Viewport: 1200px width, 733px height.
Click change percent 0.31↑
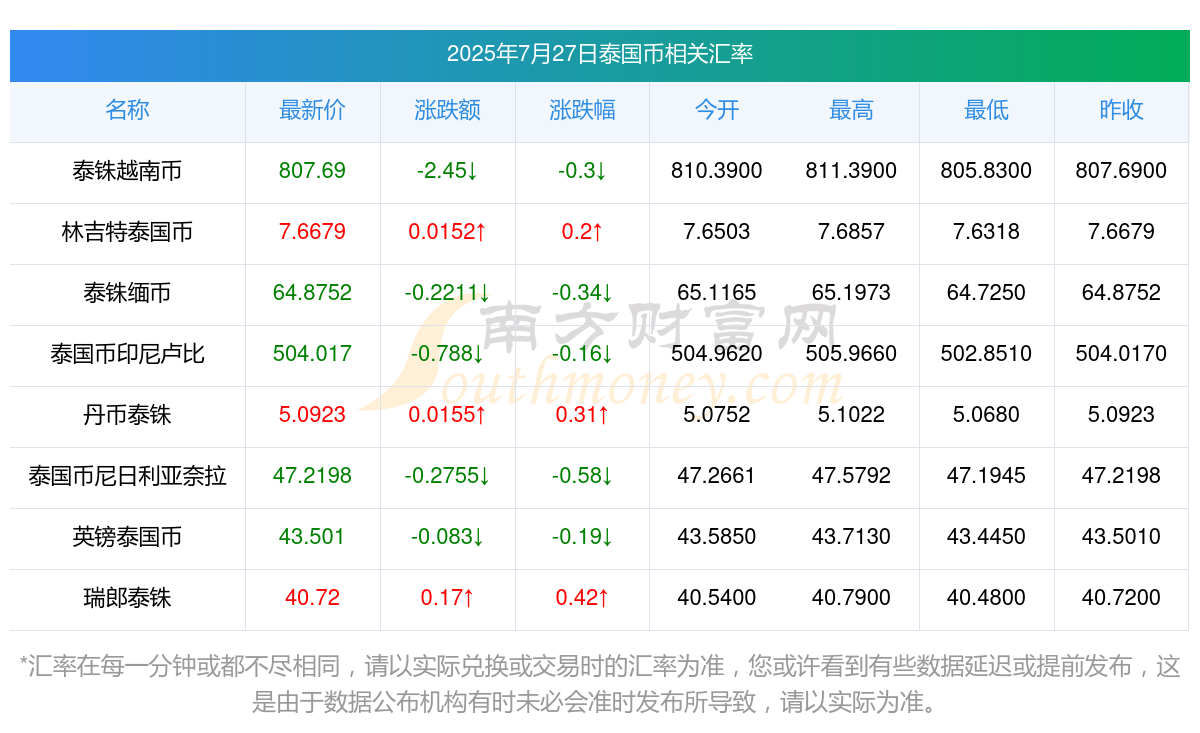582,415
